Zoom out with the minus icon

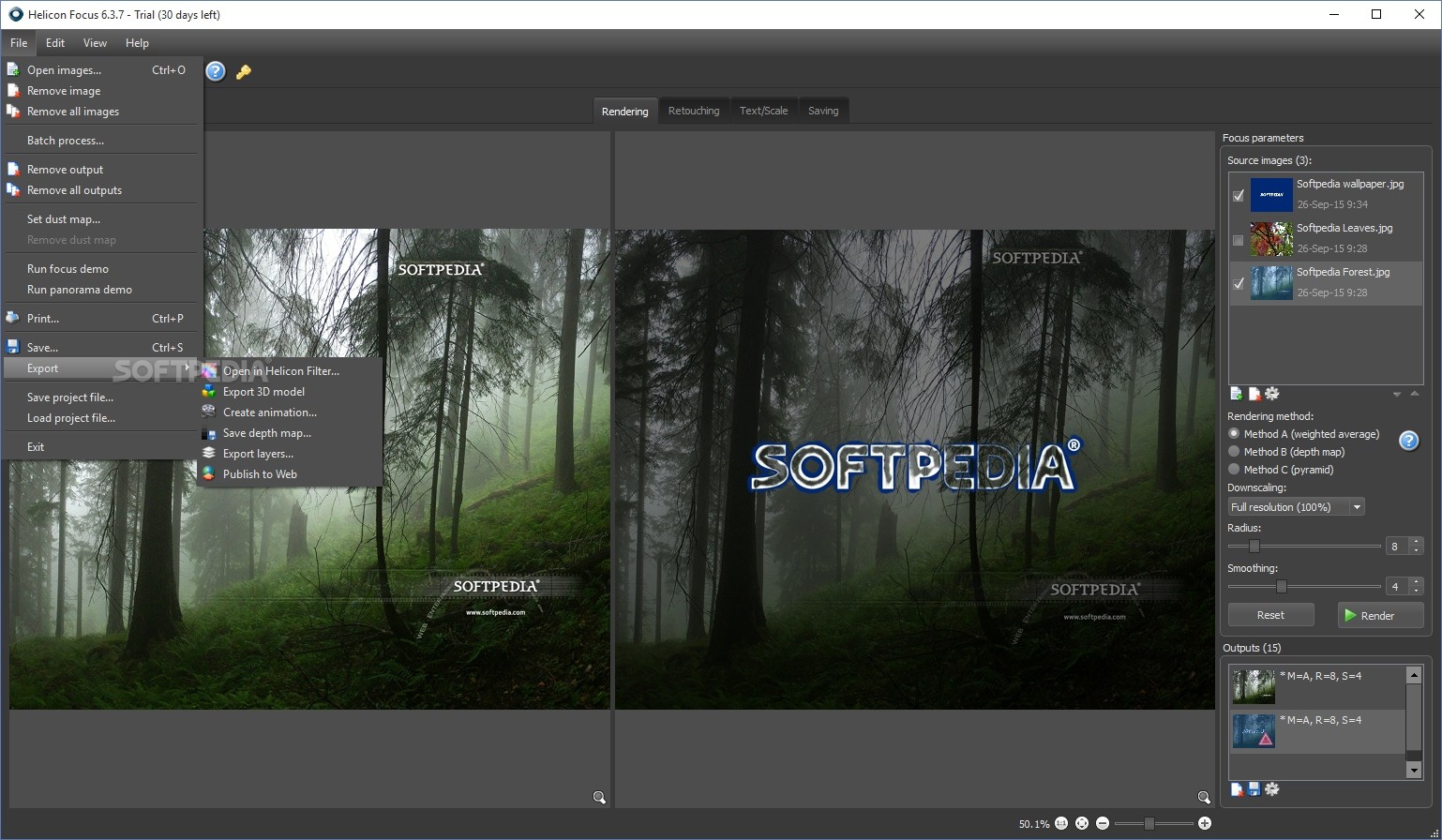pos(1103,823)
